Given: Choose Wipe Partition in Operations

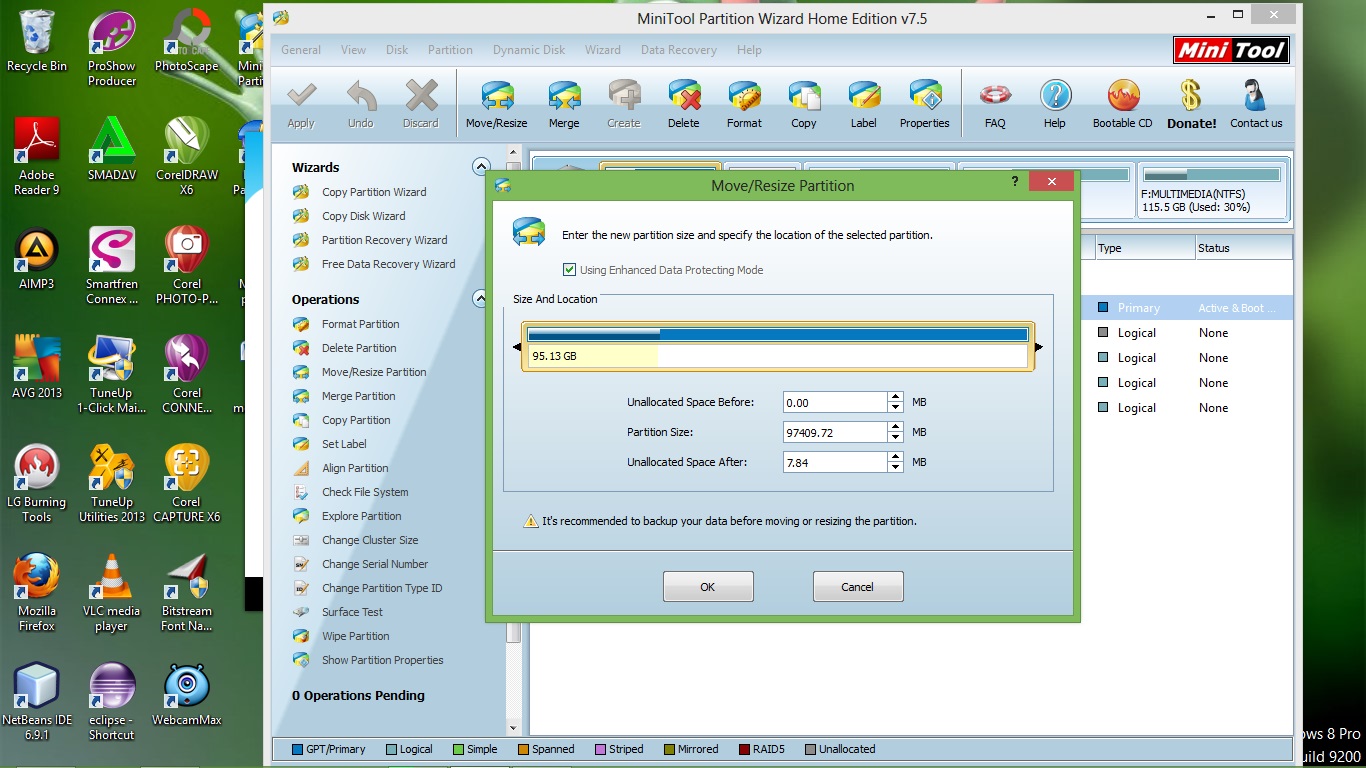Looking at the screenshot, I should point(356,636).
